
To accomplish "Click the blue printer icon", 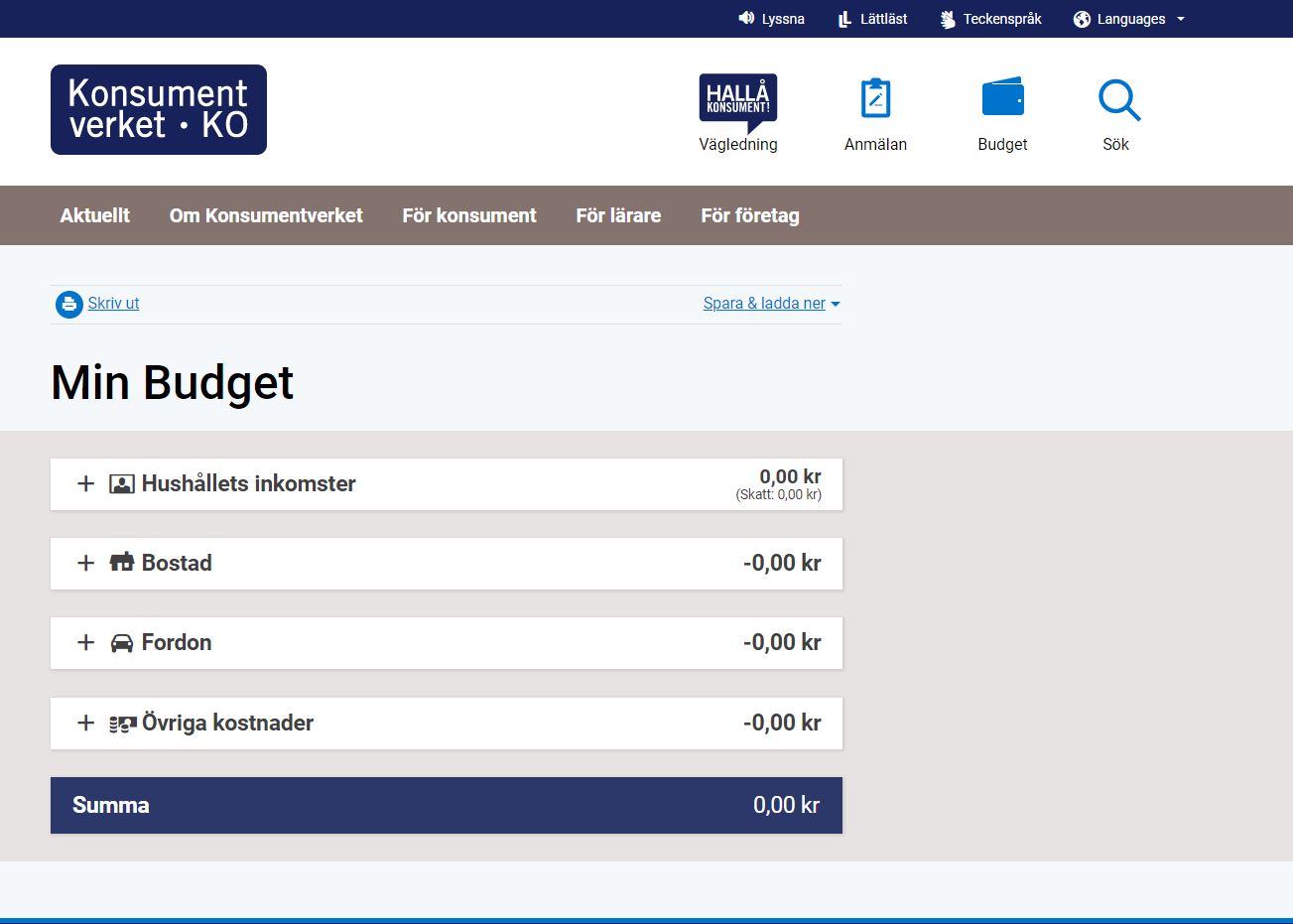I will 69,304.
